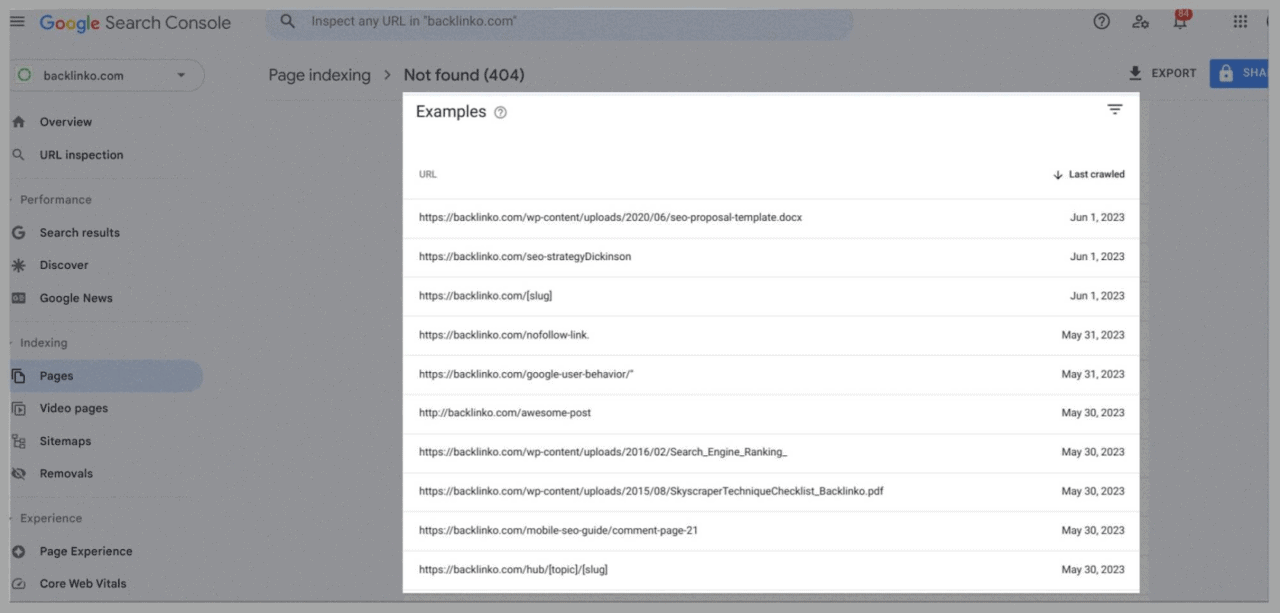The image size is (1280, 613).
Task: Click Page indexing breadcrumb link
Action: (x=319, y=75)
